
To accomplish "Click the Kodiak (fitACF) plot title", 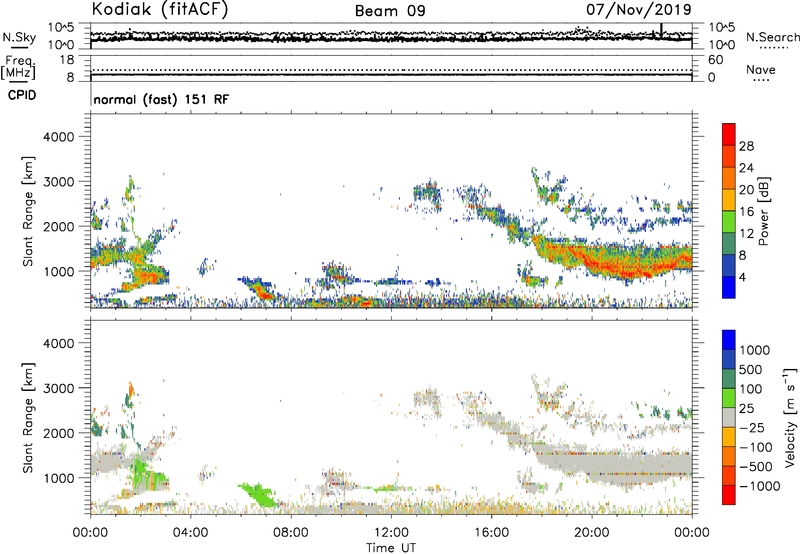I will pyautogui.click(x=160, y=9).
